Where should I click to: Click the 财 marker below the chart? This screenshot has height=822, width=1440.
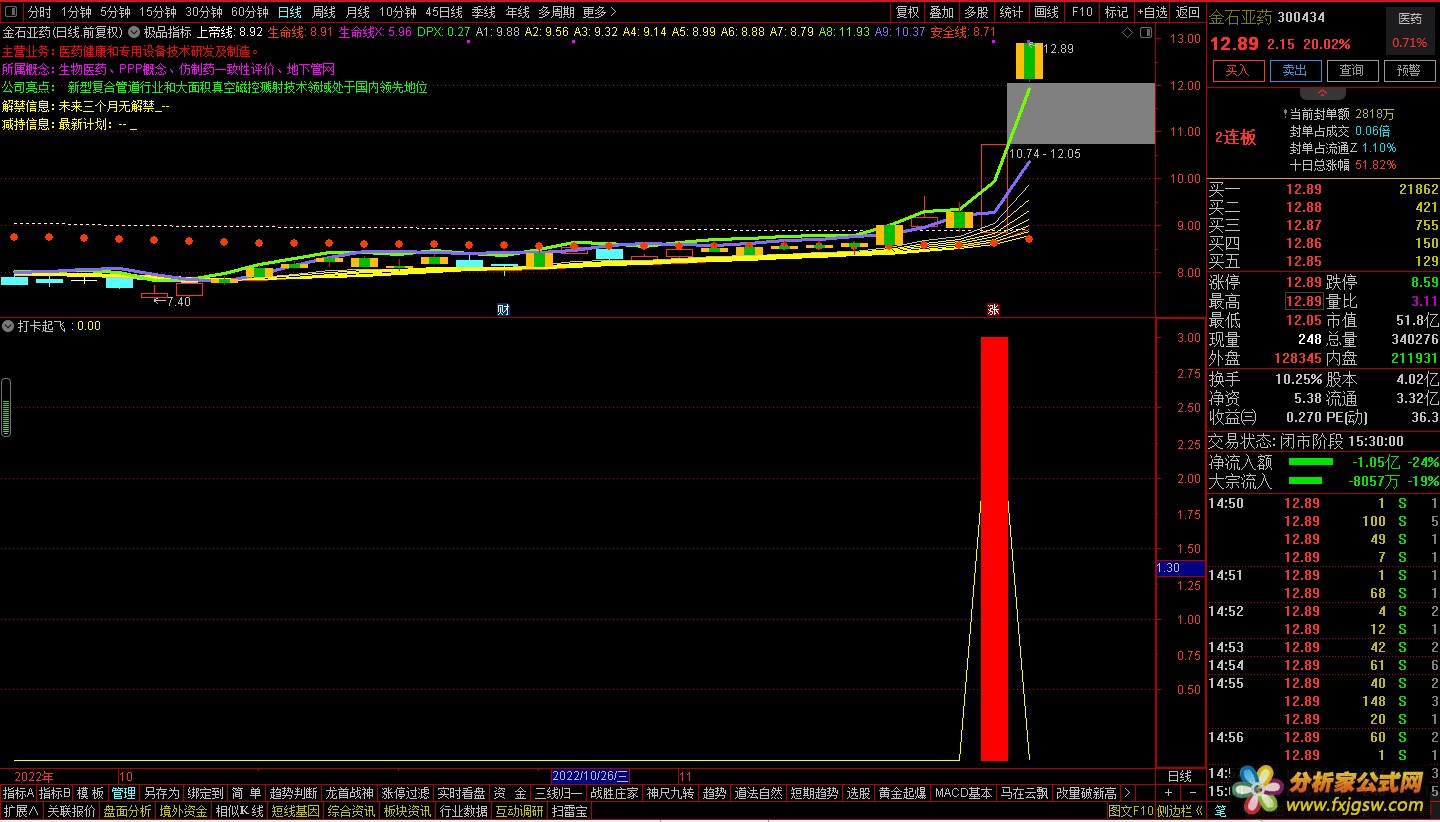[504, 309]
